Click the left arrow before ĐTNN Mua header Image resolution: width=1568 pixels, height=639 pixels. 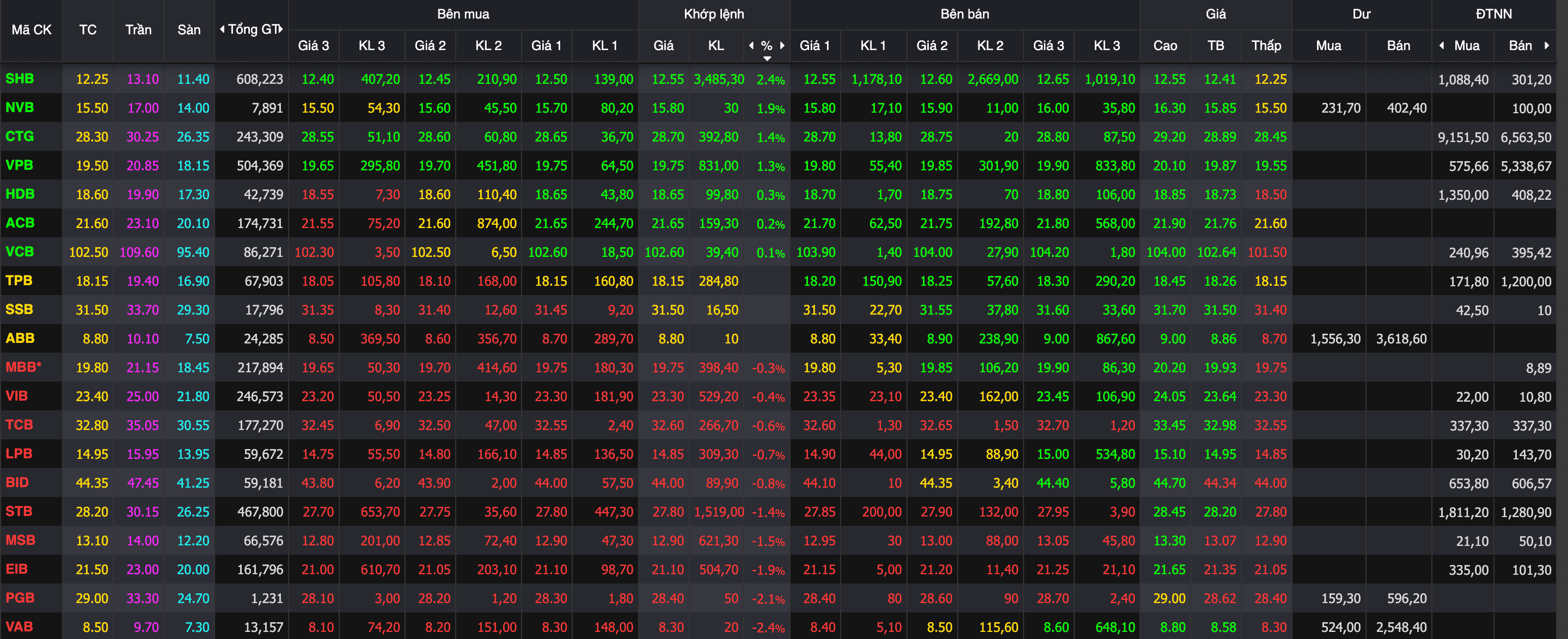1441,46
